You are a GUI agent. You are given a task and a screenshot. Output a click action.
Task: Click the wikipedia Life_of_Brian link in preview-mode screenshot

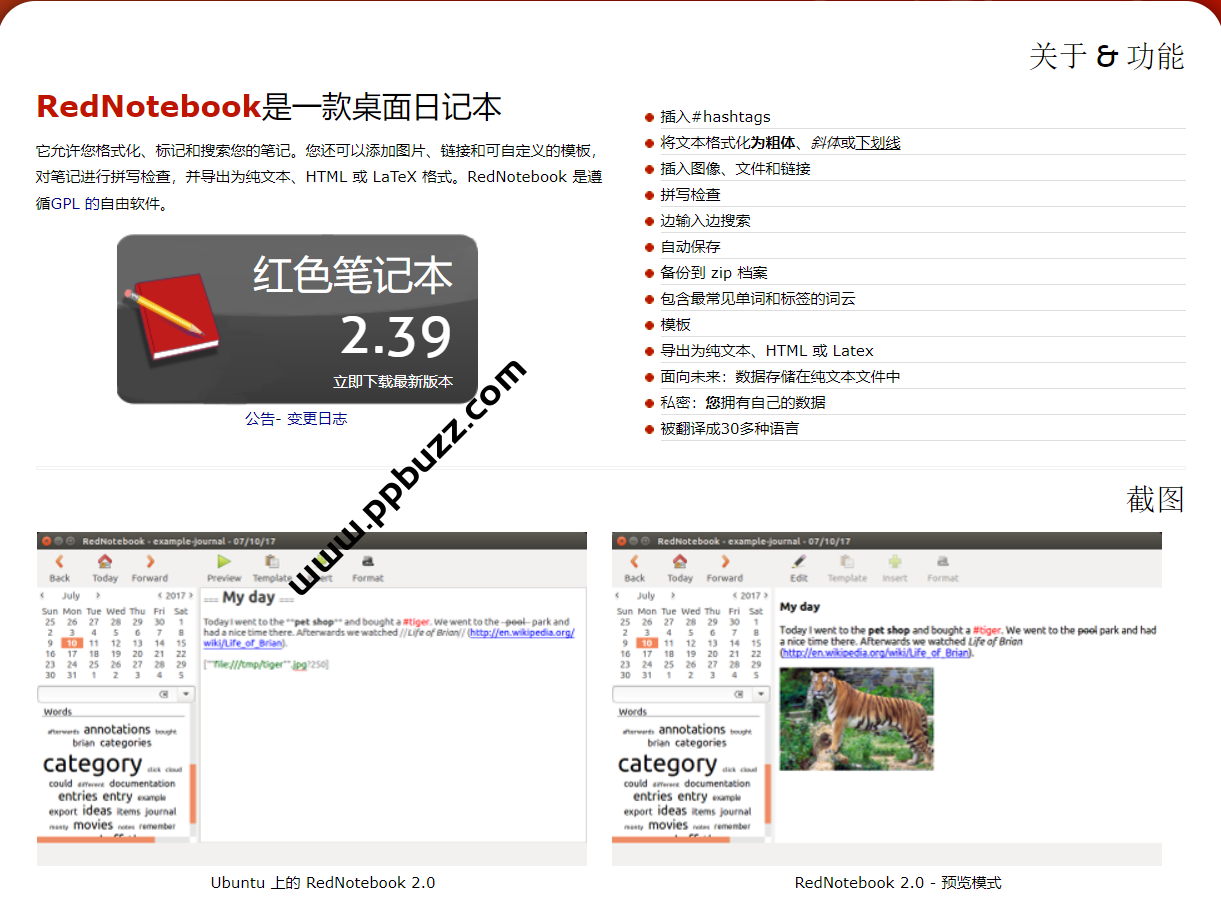(x=876, y=652)
